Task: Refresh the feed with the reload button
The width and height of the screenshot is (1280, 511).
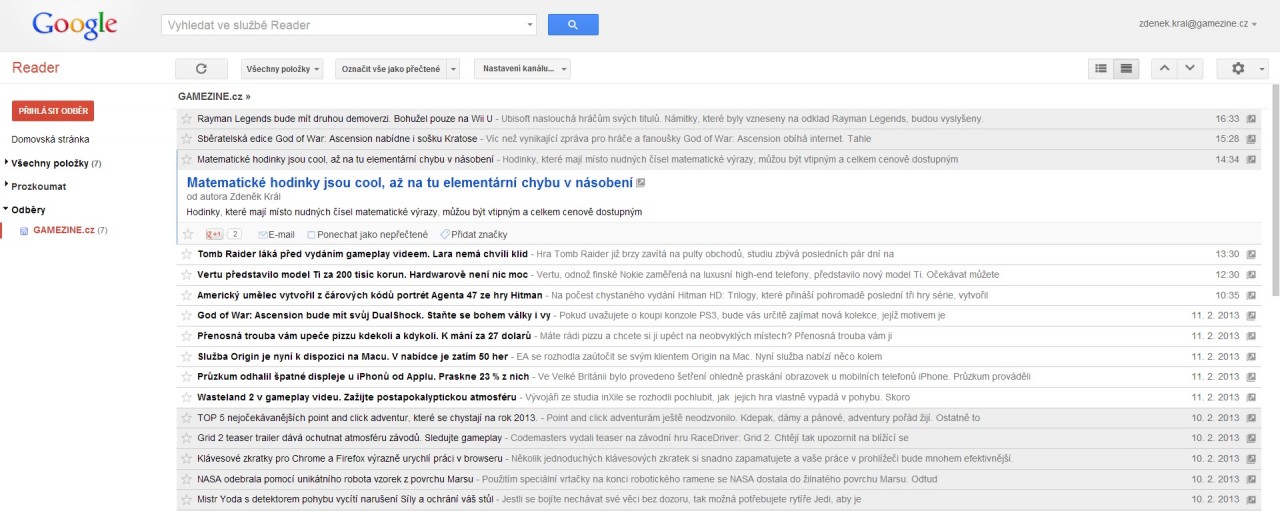Action: [201, 68]
